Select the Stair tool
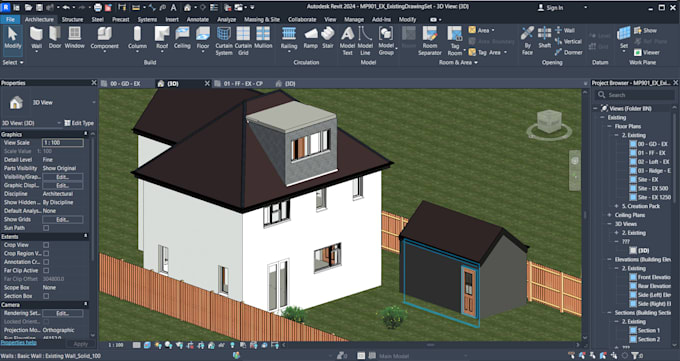The width and height of the screenshot is (680, 361). tap(328, 37)
